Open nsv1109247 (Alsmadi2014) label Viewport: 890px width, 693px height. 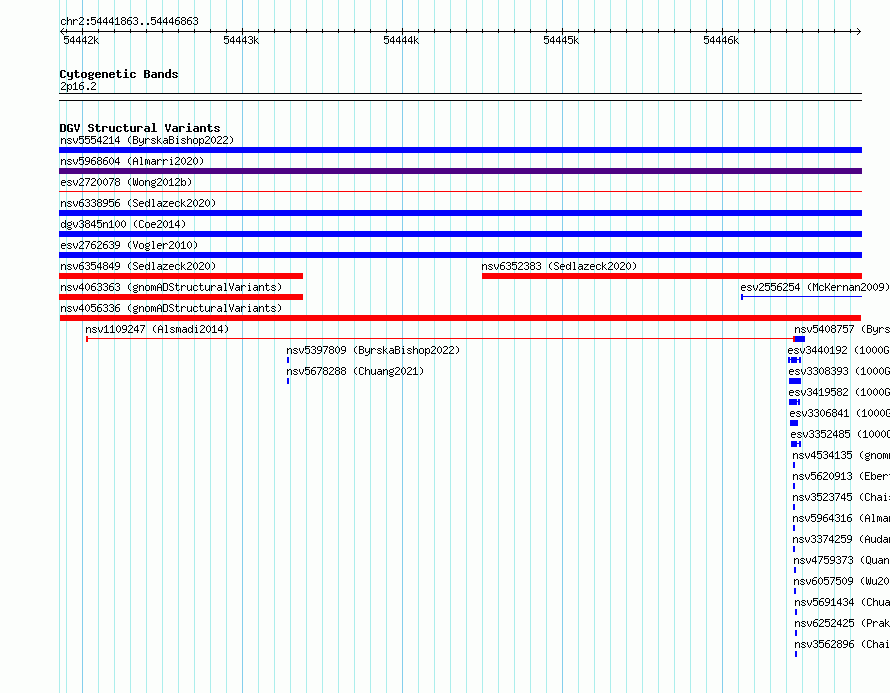point(157,329)
